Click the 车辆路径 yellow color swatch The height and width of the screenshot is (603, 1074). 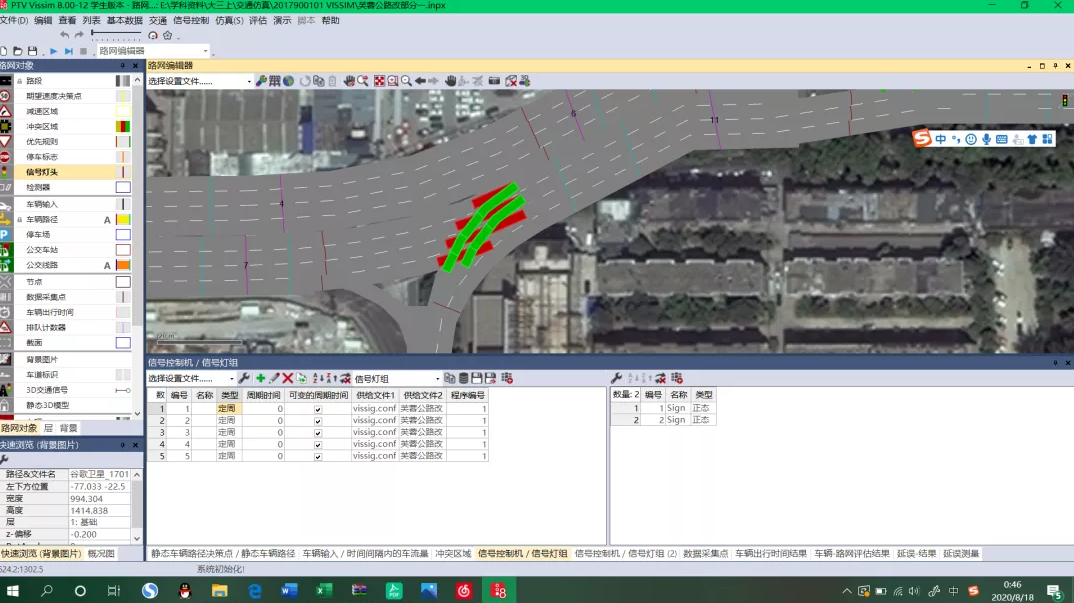(123, 220)
